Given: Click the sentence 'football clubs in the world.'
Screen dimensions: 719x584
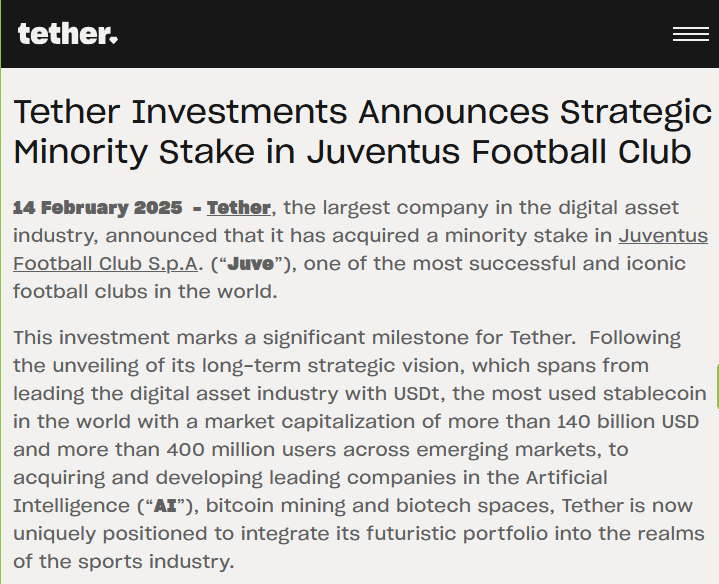Looking at the screenshot, I should [x=145, y=292].
